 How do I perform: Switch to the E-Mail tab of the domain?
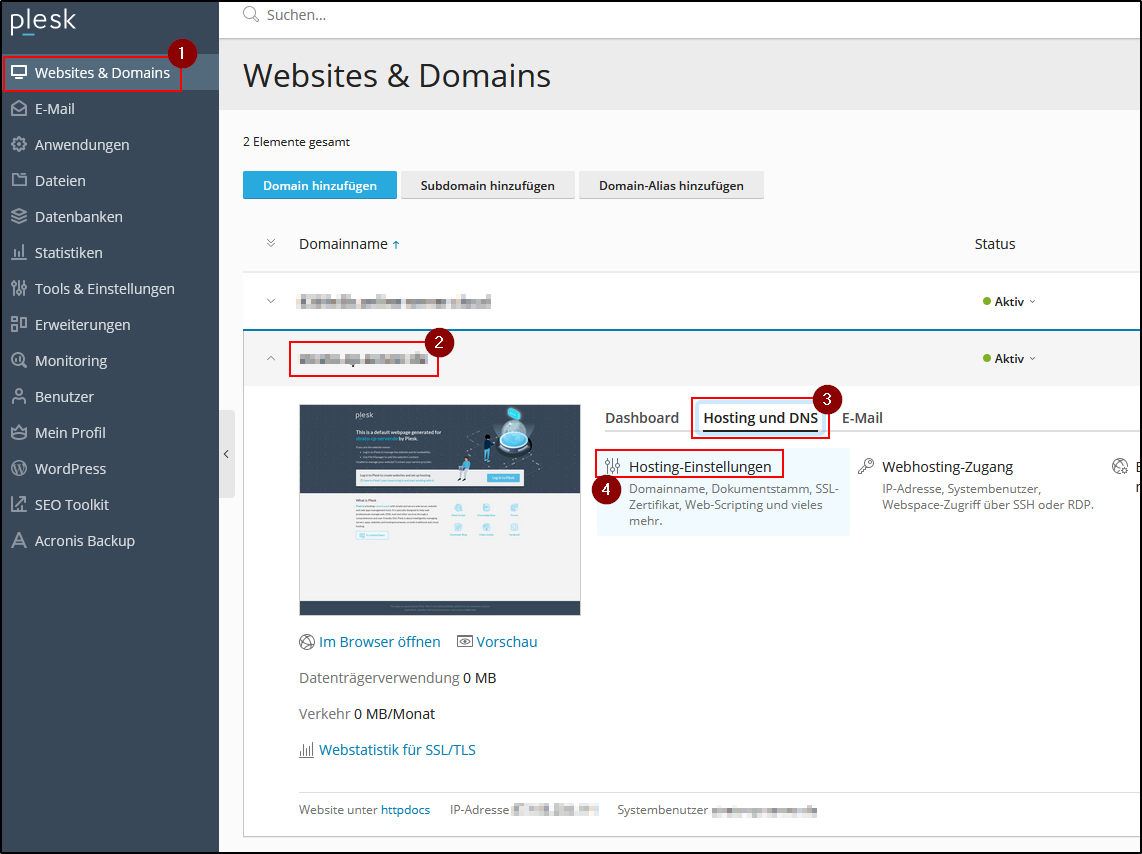[x=862, y=418]
